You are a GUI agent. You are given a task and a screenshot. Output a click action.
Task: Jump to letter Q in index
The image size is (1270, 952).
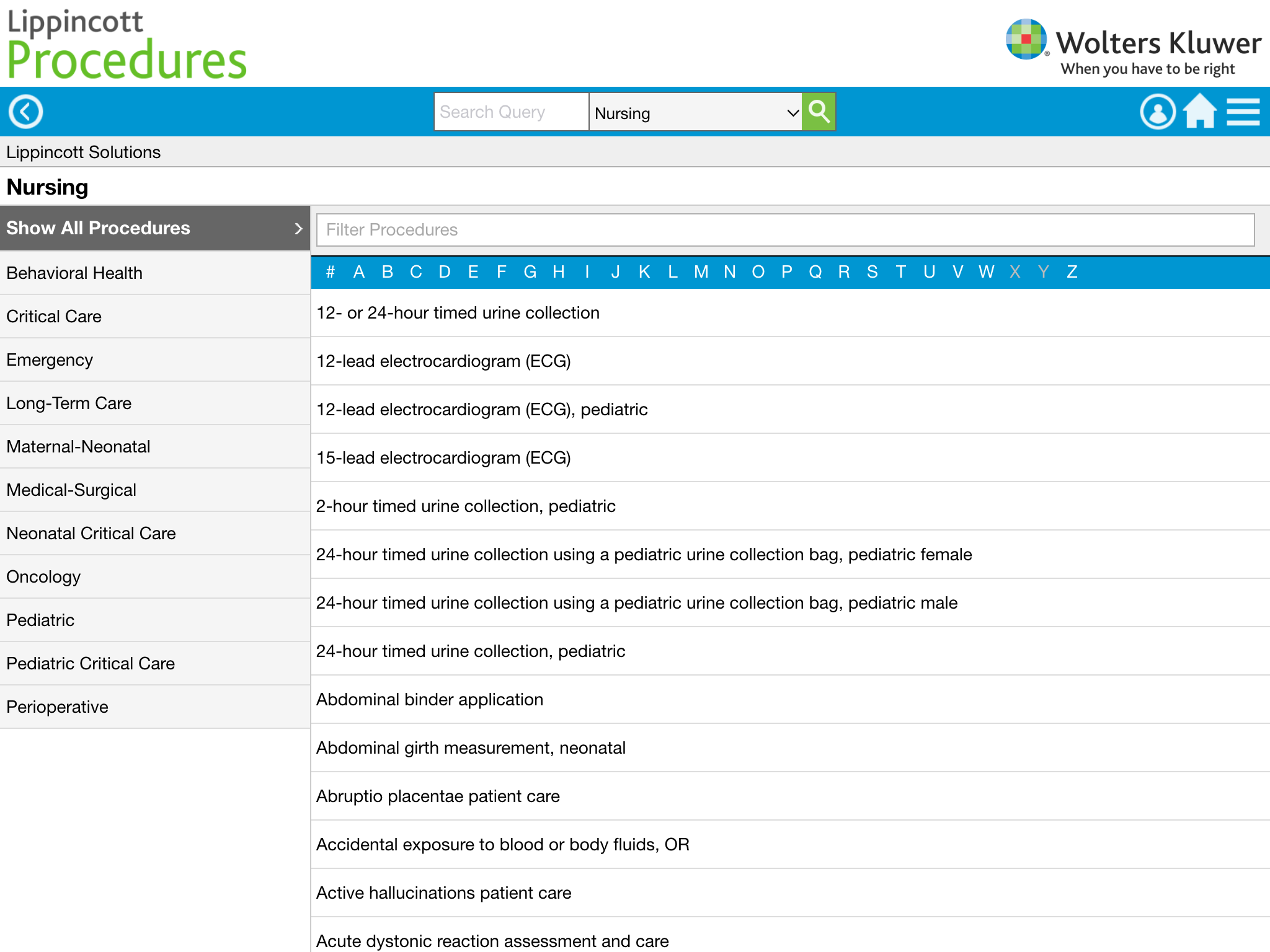(x=815, y=271)
